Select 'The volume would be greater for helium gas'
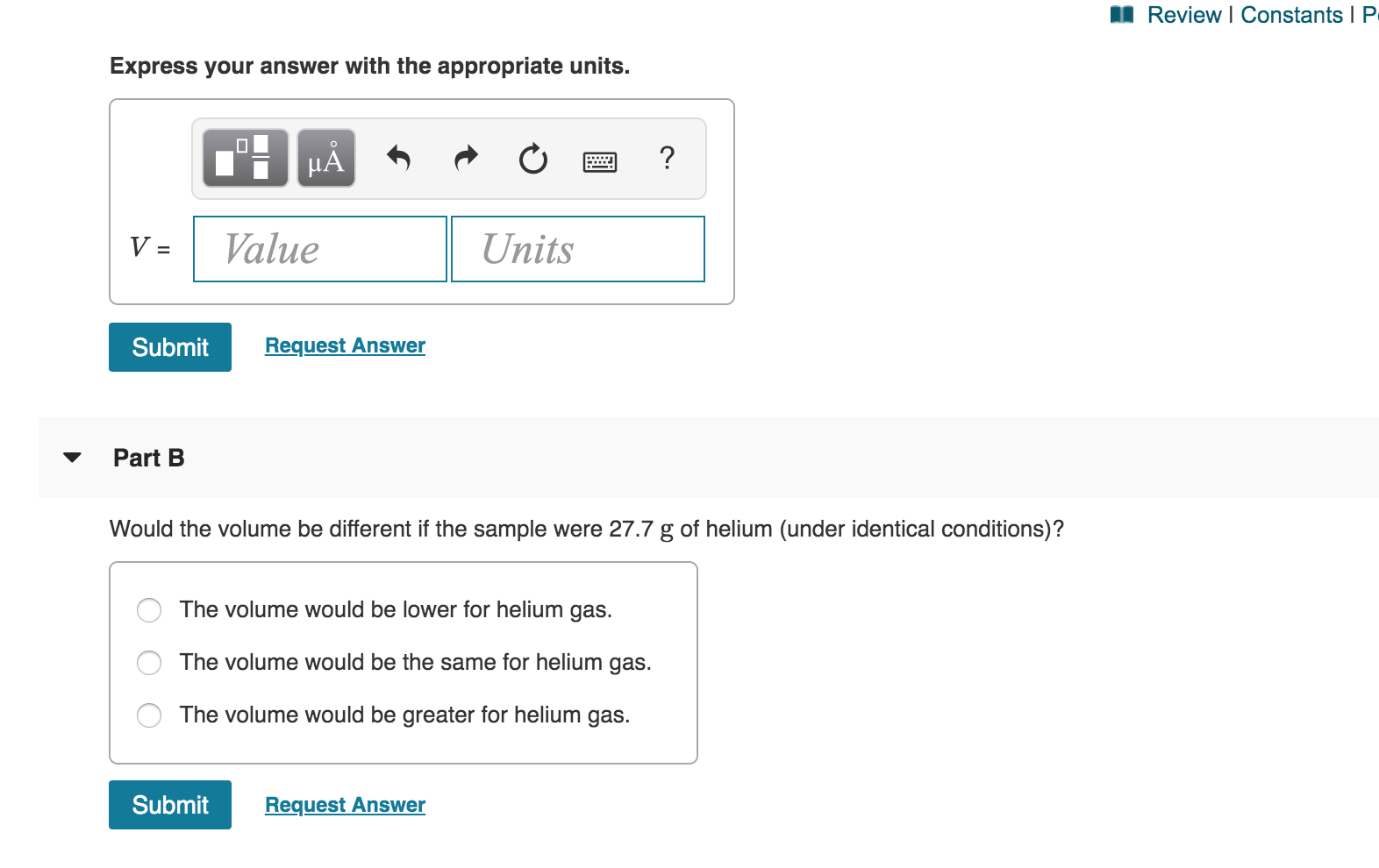The height and width of the screenshot is (868, 1379). pyautogui.click(x=149, y=715)
